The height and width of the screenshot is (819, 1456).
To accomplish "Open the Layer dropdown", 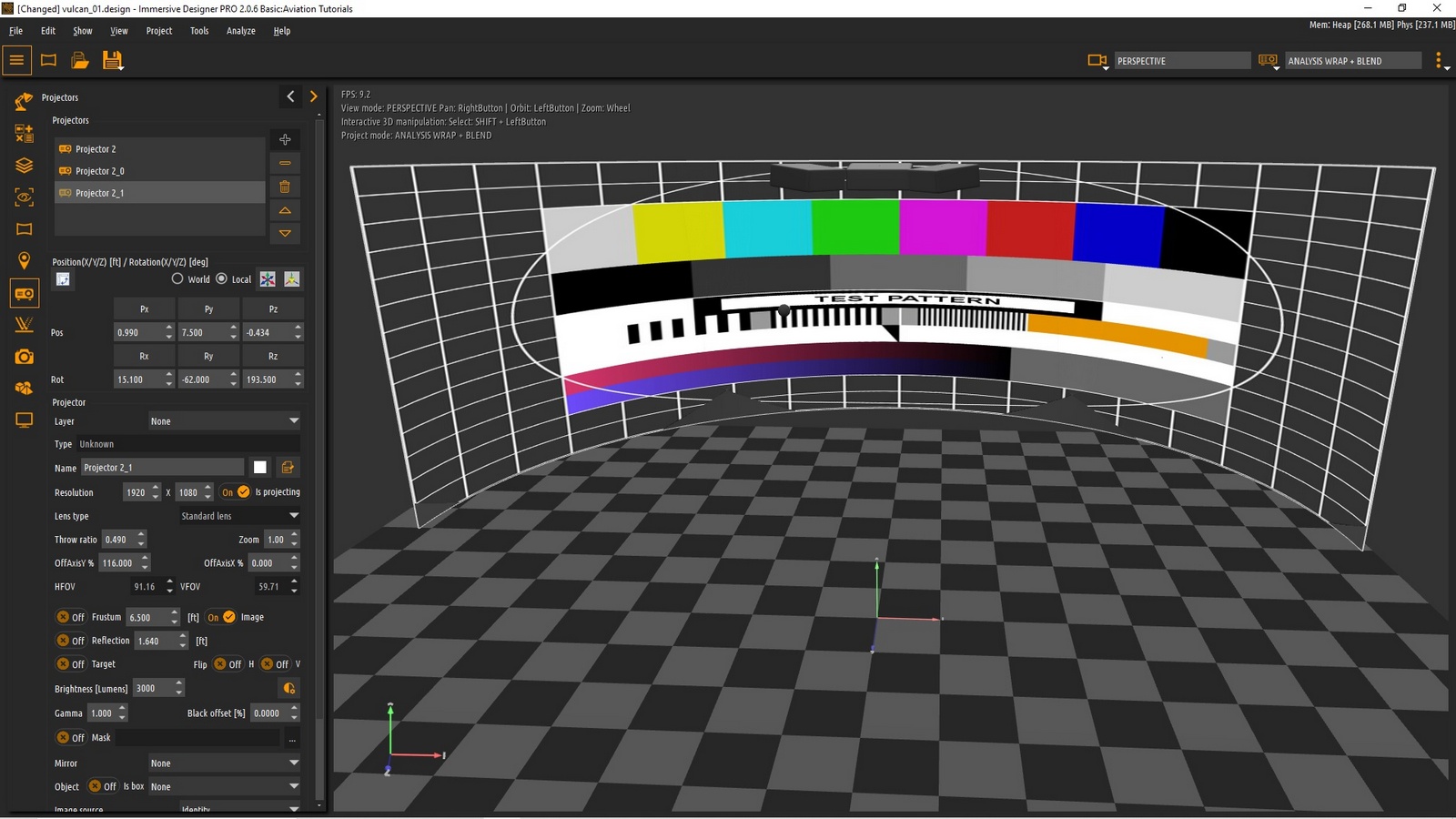I will pyautogui.click(x=225, y=421).
